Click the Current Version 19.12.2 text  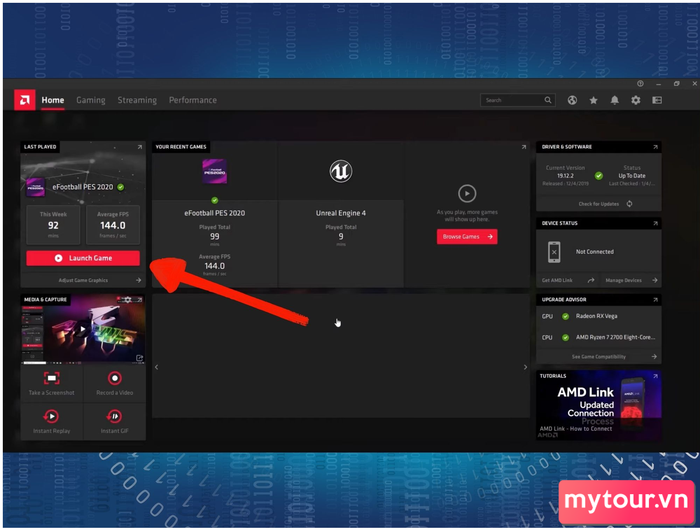565,172
